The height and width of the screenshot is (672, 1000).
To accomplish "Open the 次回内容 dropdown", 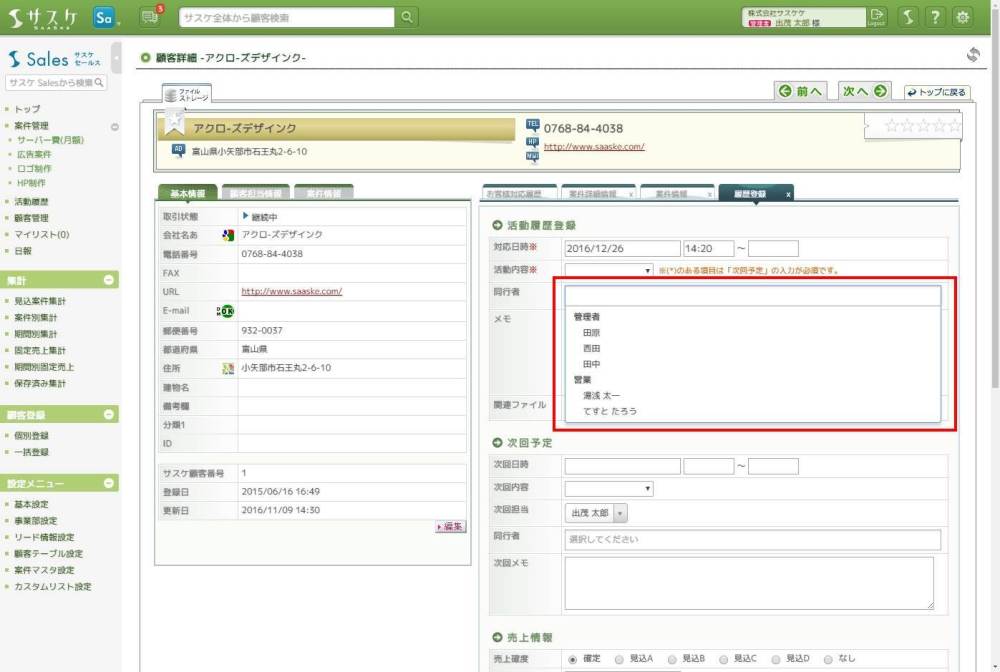I will (609, 489).
